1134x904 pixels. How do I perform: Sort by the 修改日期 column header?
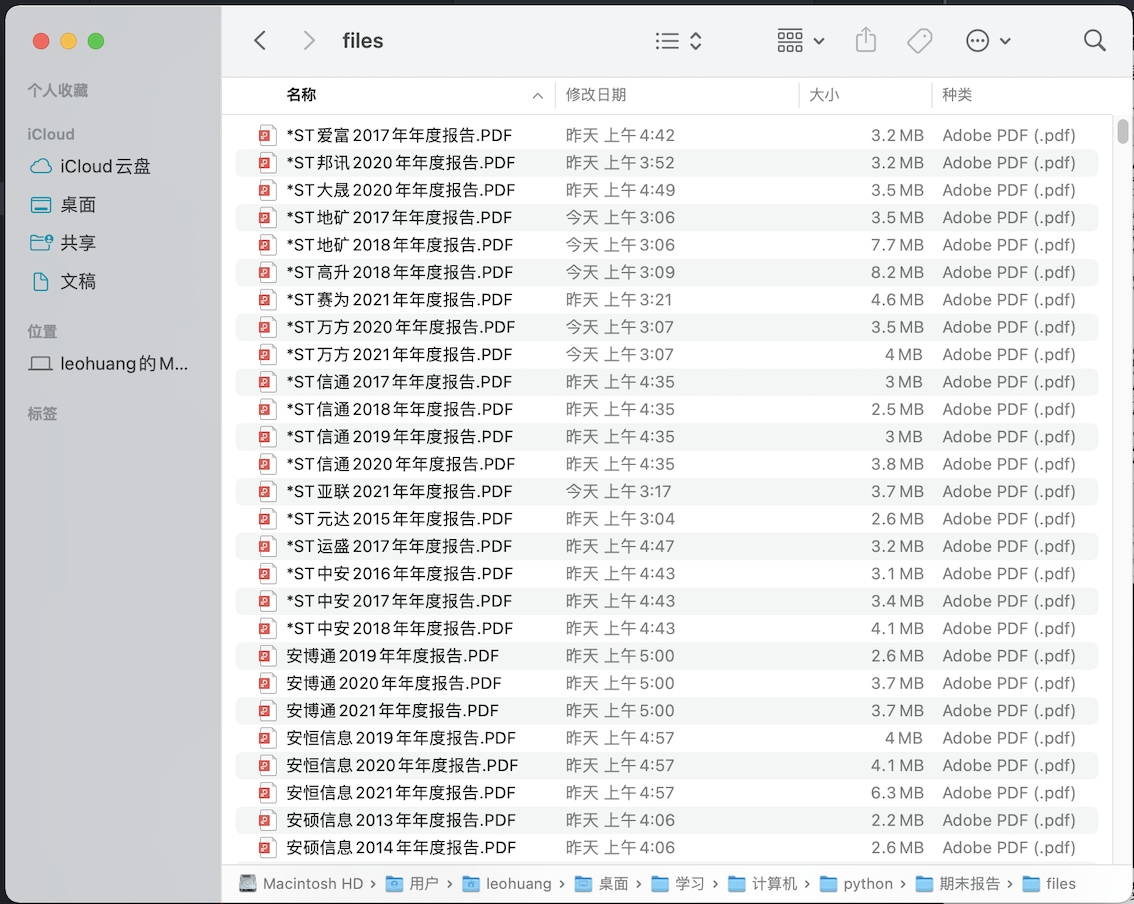click(x=596, y=95)
